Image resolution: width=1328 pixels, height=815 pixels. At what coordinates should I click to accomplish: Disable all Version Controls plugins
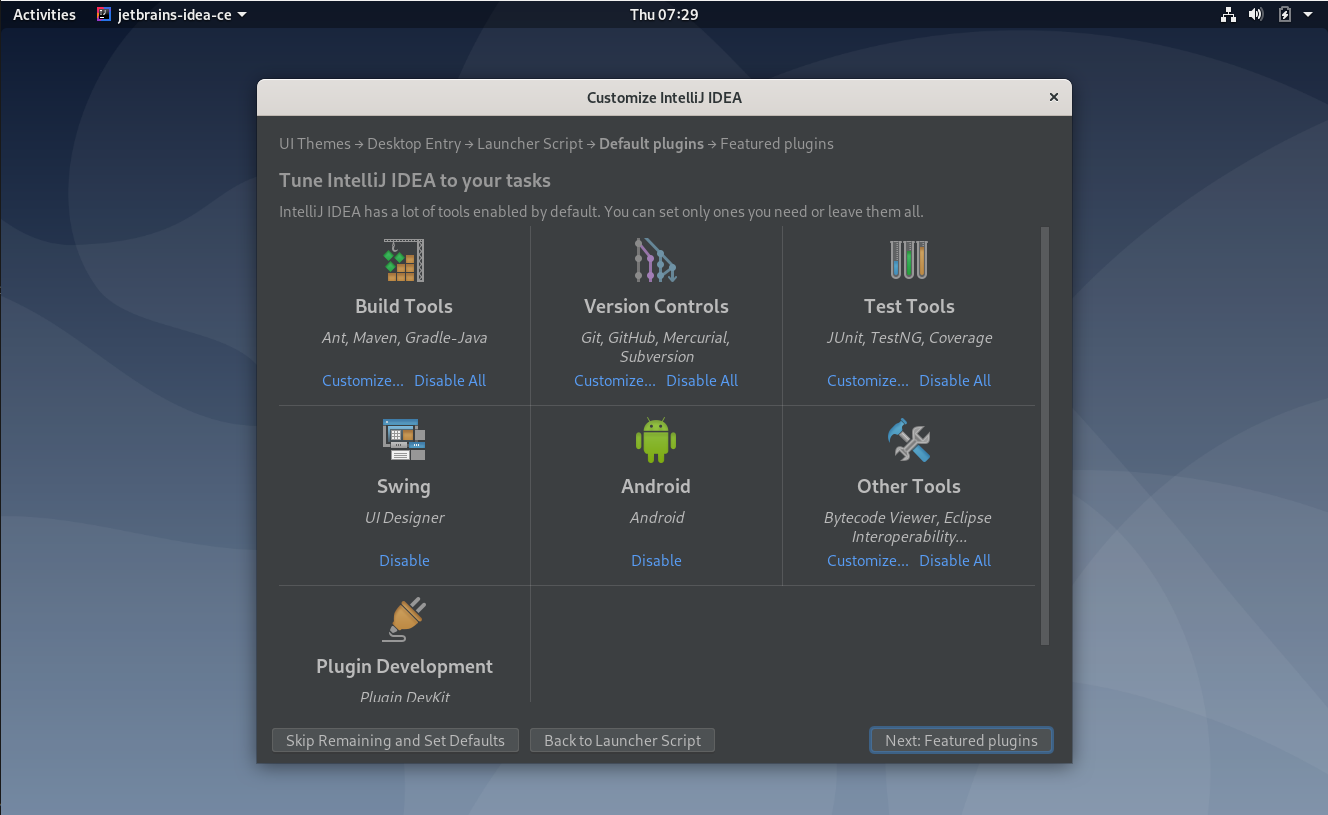[x=702, y=380]
